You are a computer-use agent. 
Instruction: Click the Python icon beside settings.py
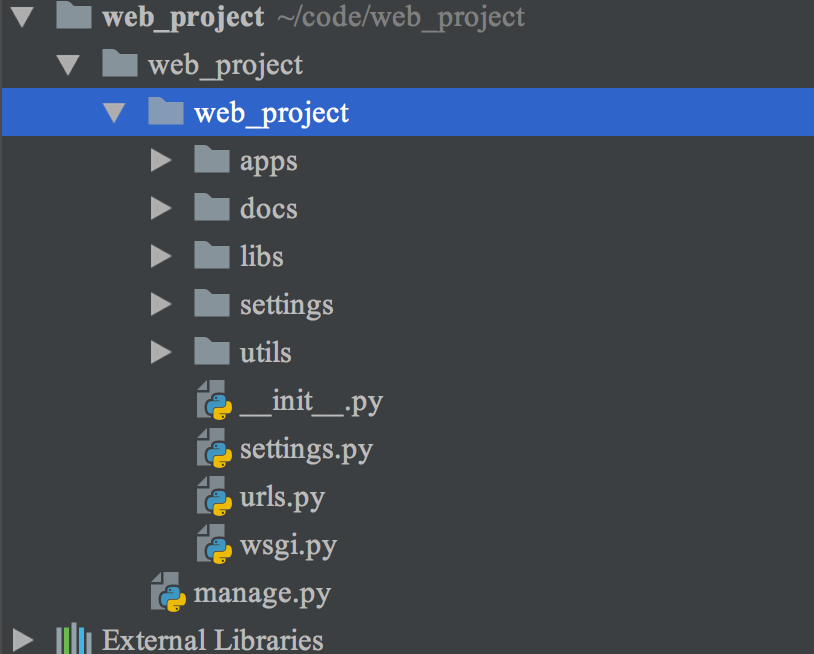tap(213, 449)
